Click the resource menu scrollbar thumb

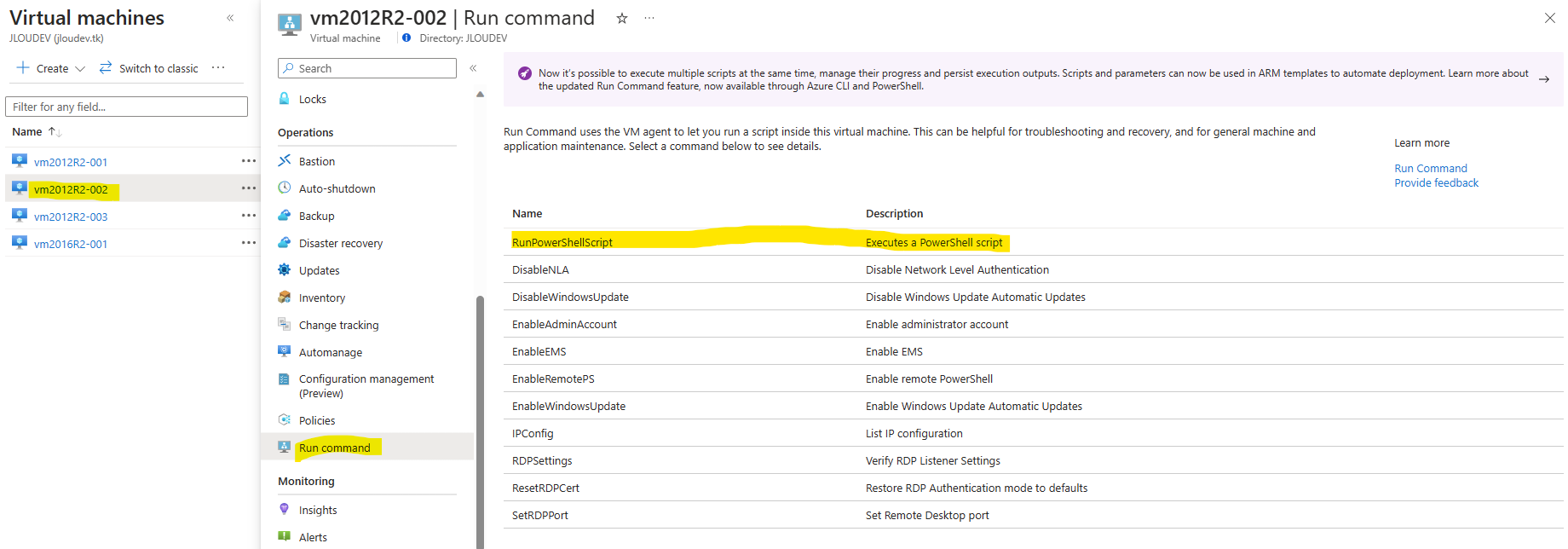(480, 422)
